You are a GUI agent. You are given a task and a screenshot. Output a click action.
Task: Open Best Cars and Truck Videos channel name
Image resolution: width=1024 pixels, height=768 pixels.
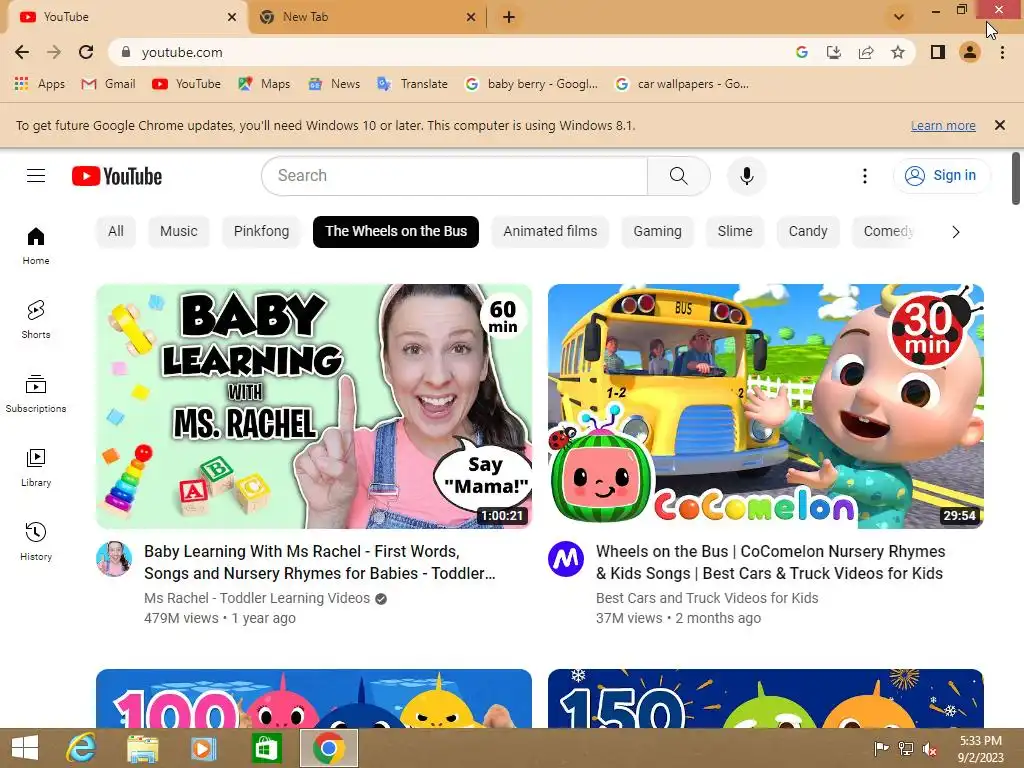click(707, 598)
